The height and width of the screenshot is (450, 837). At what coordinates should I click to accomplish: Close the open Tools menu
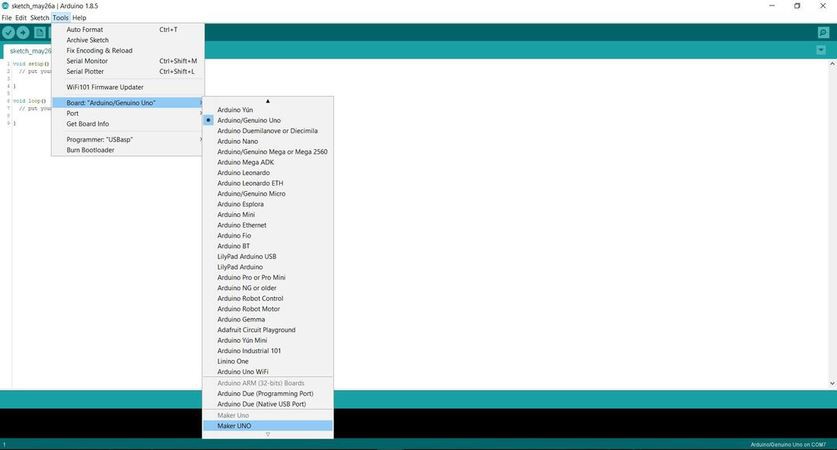pos(60,18)
